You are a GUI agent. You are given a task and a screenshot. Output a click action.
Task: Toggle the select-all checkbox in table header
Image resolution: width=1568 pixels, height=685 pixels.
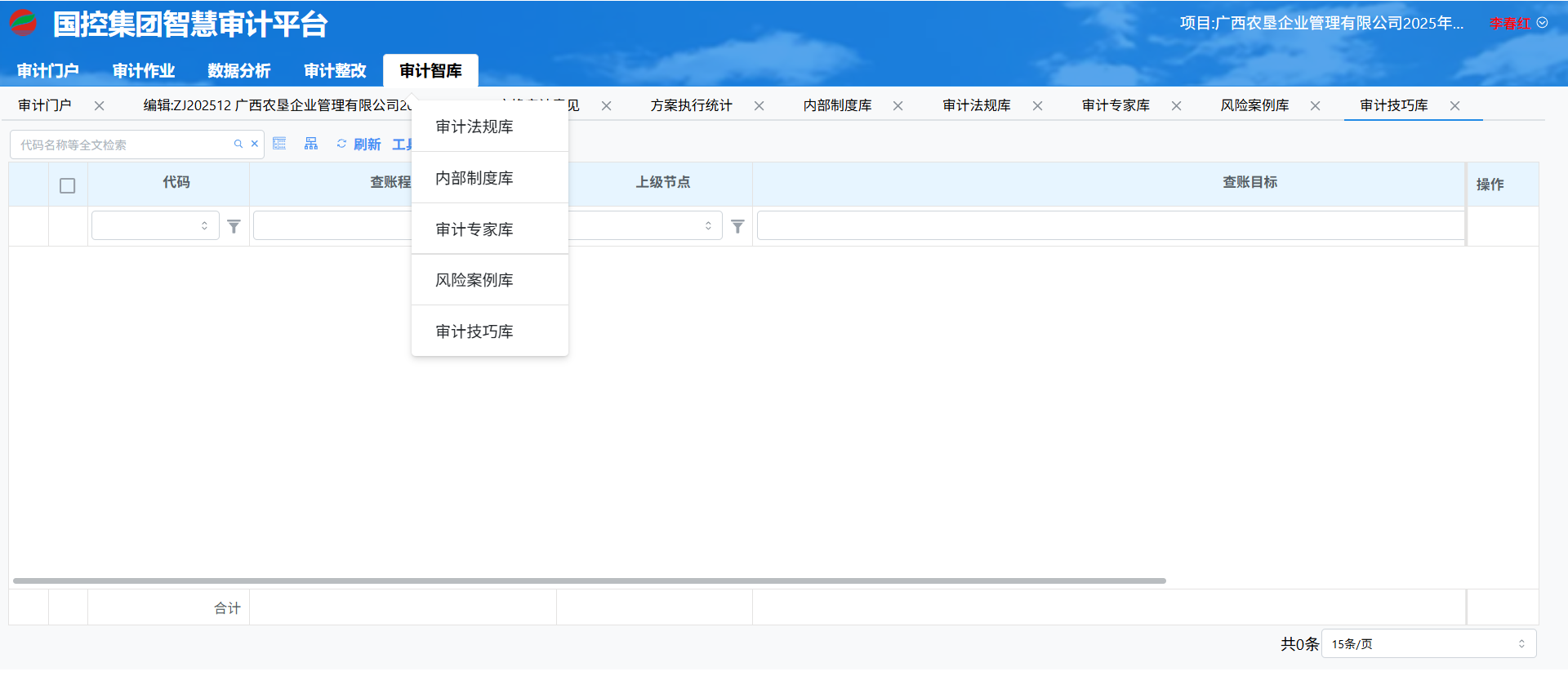(x=68, y=186)
